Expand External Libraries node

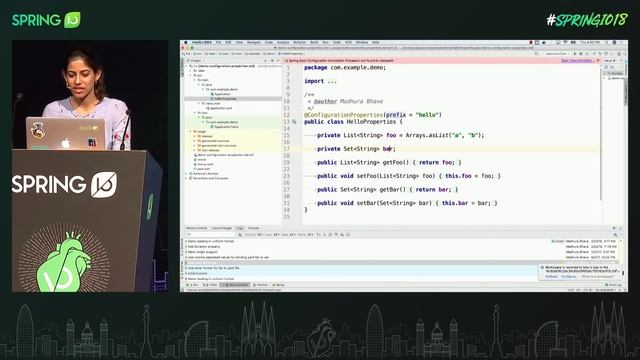click(x=186, y=173)
